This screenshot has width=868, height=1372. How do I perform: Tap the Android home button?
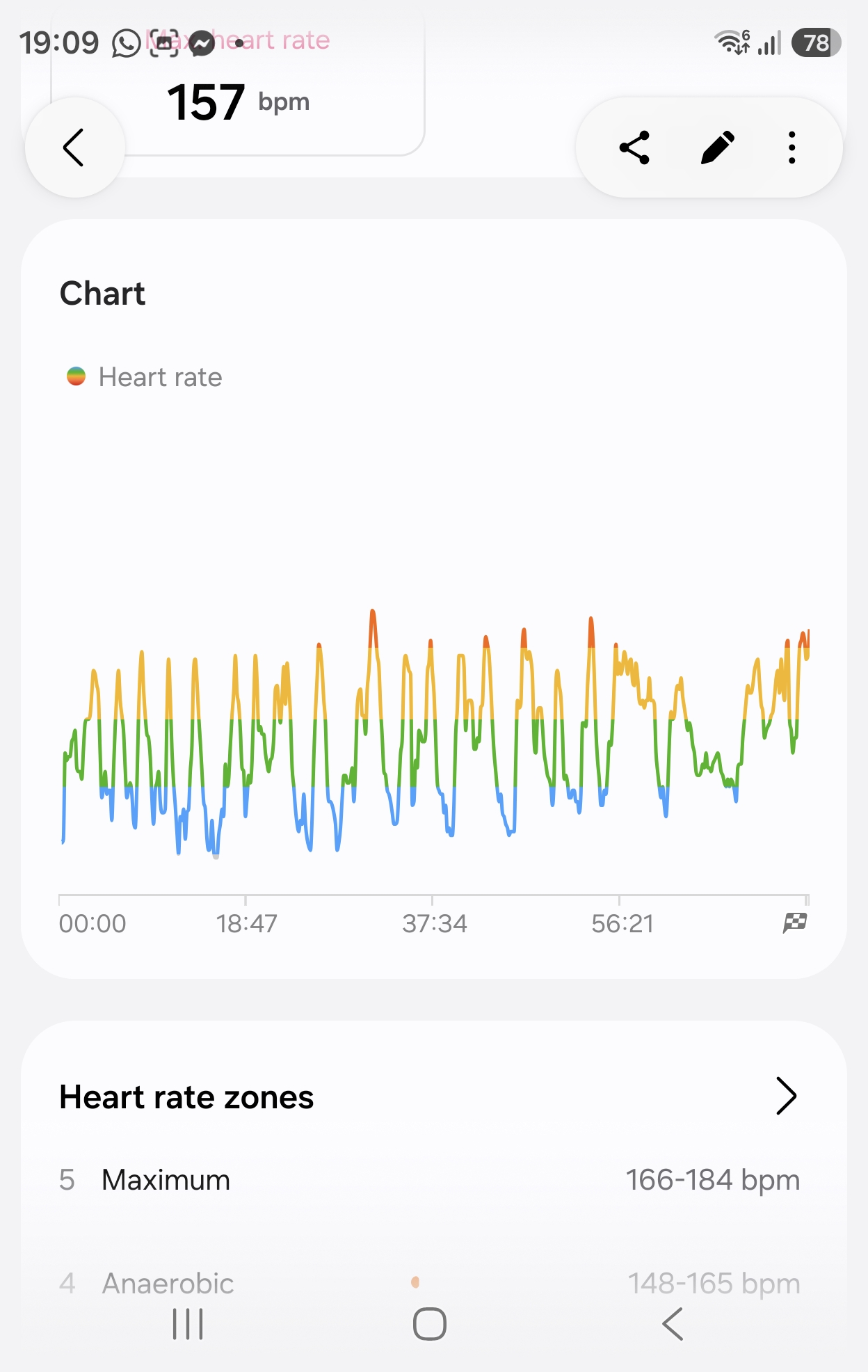point(430,1324)
